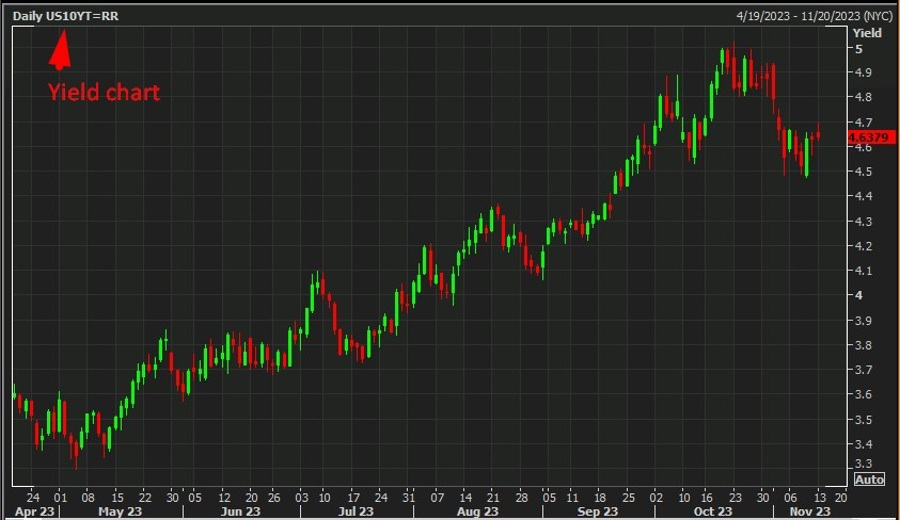The width and height of the screenshot is (900, 520).
Task: Click the red arrow annotation
Action: coord(60,49)
